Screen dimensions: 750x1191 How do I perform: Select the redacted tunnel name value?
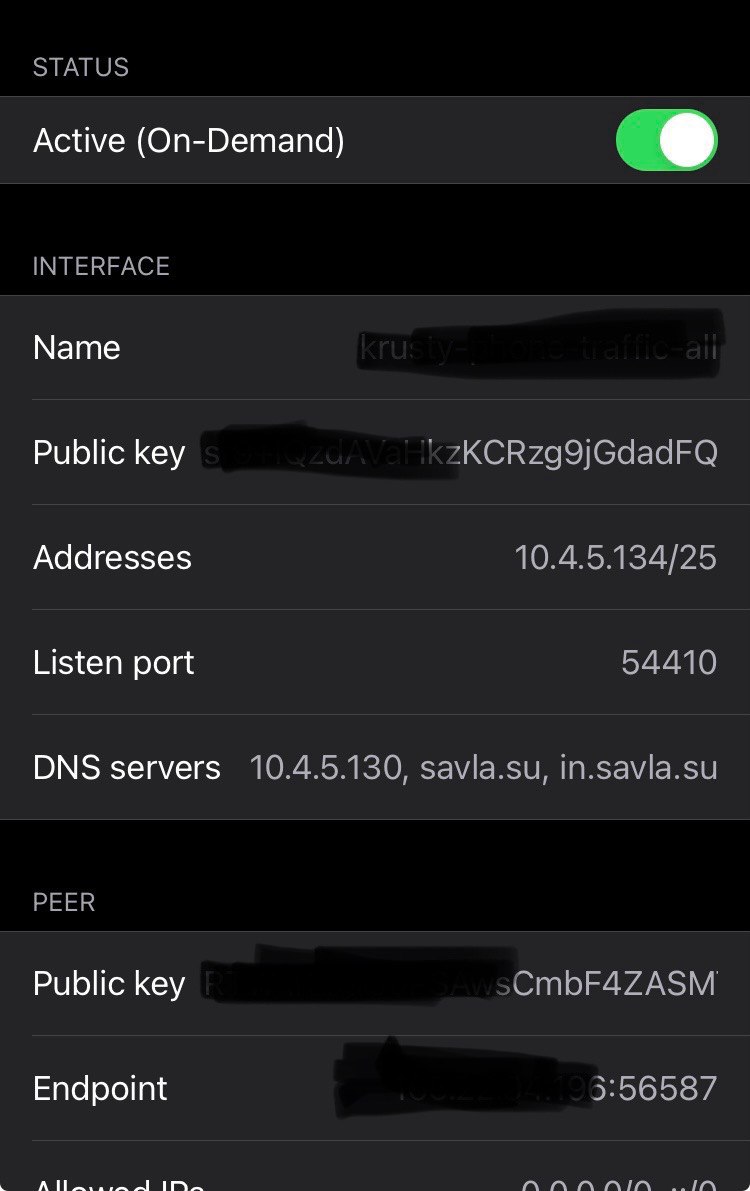540,348
